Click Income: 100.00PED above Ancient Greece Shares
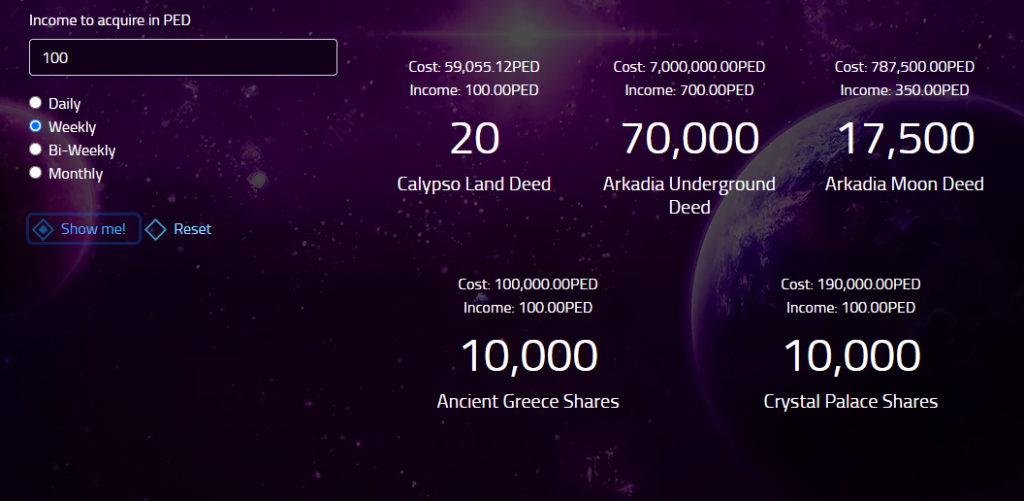 coord(528,308)
